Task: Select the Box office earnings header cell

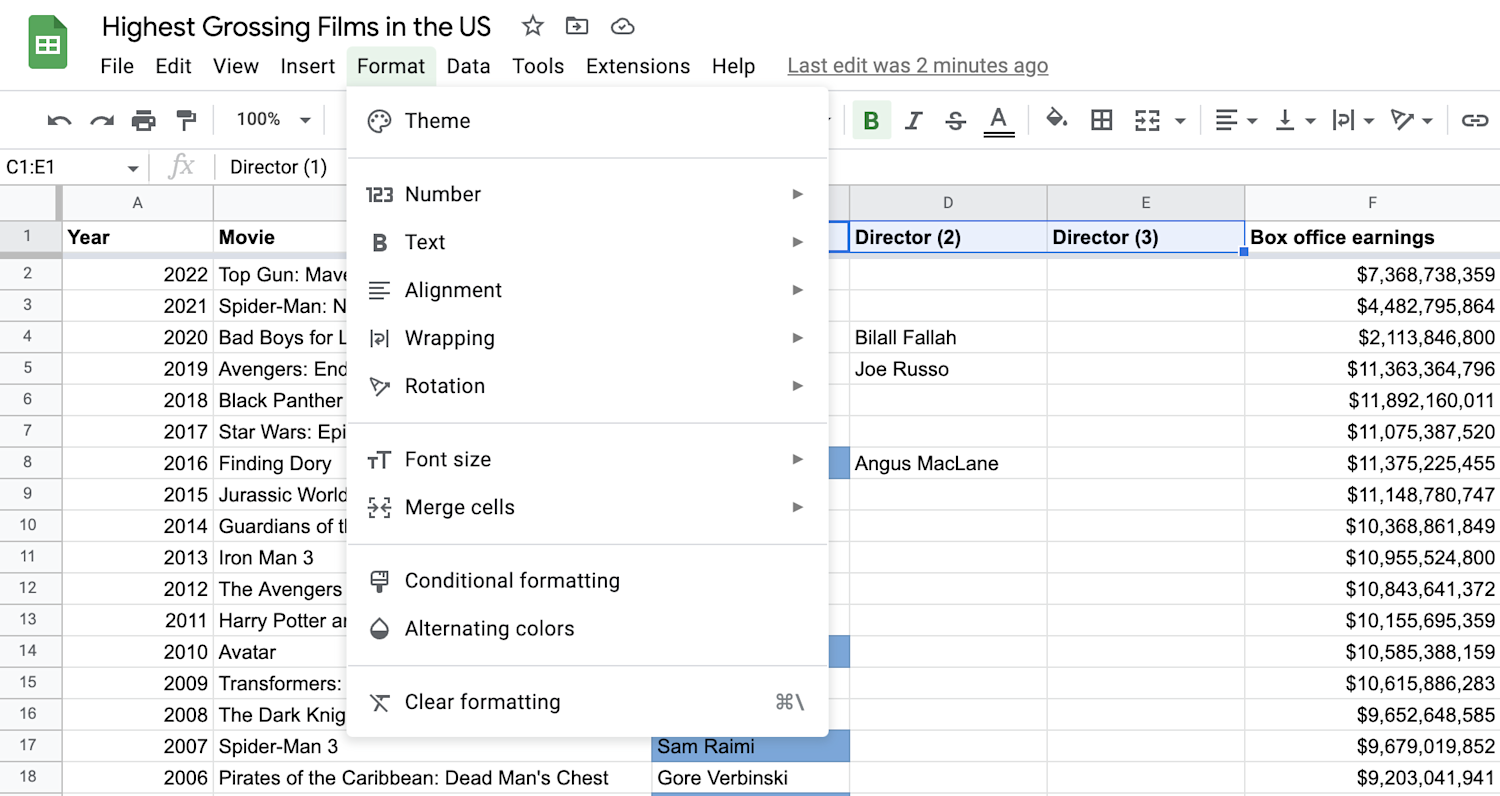Action: [x=1372, y=237]
